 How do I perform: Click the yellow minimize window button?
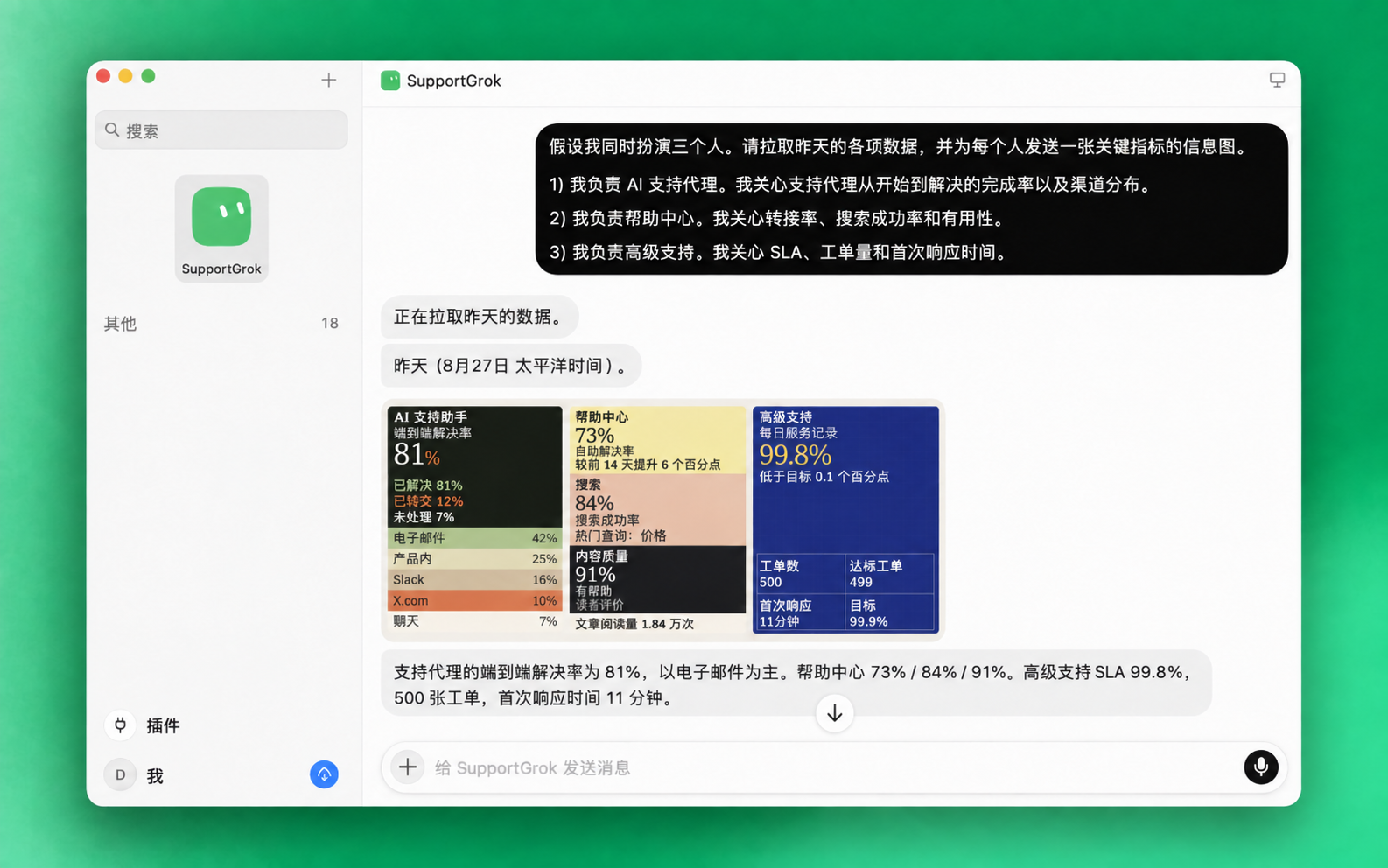126,76
